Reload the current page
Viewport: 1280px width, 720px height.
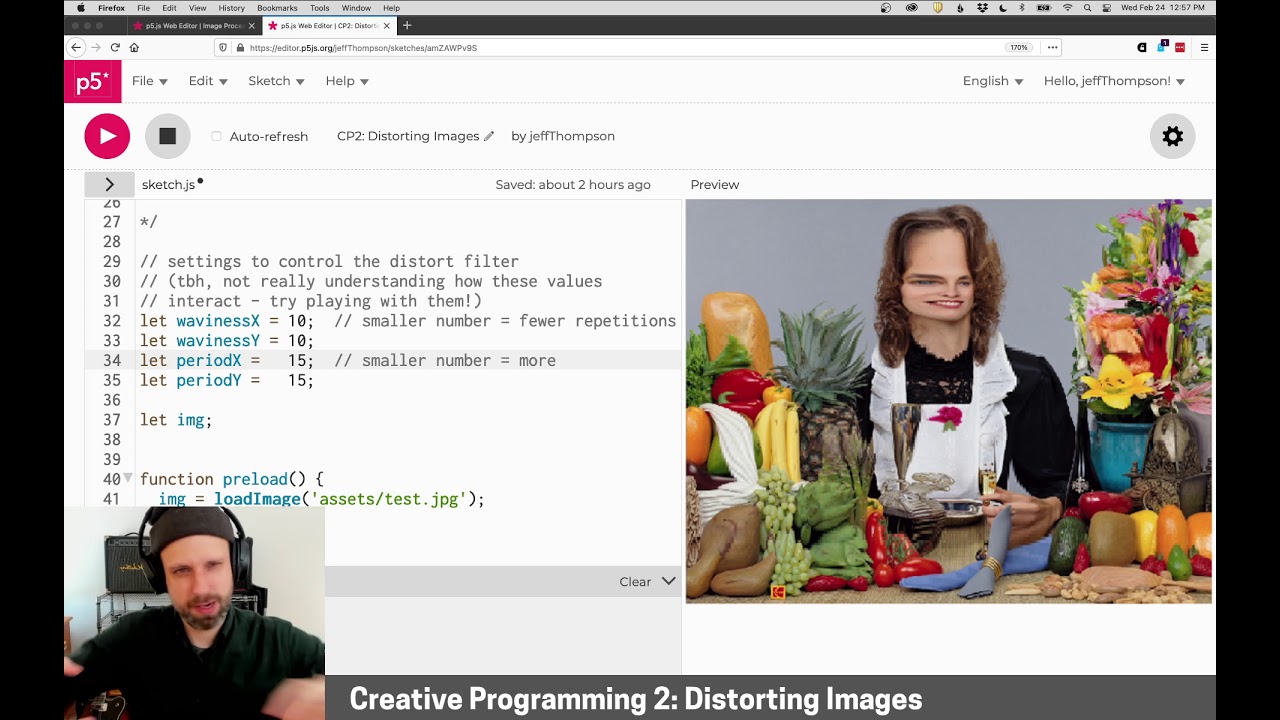click(x=115, y=47)
